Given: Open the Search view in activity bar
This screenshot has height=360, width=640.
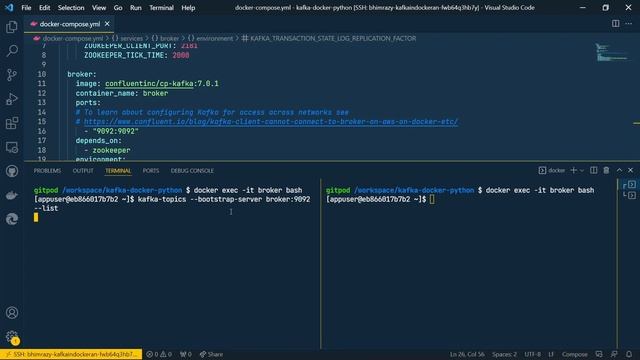Looking at the screenshot, I should click(x=12, y=51).
